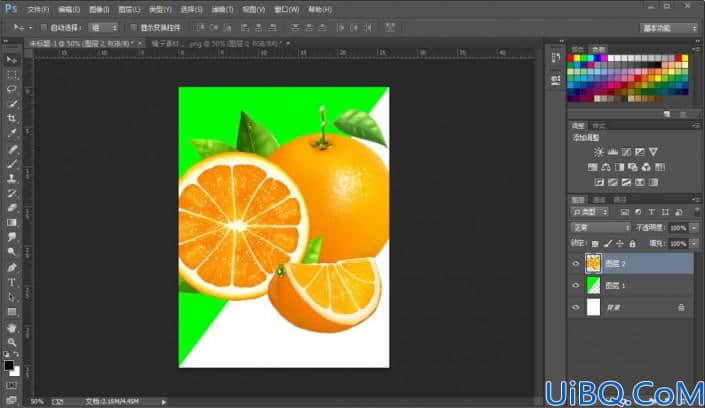Expand the status bar info arrow
This screenshot has width=705, height=408.
pos(164,402)
